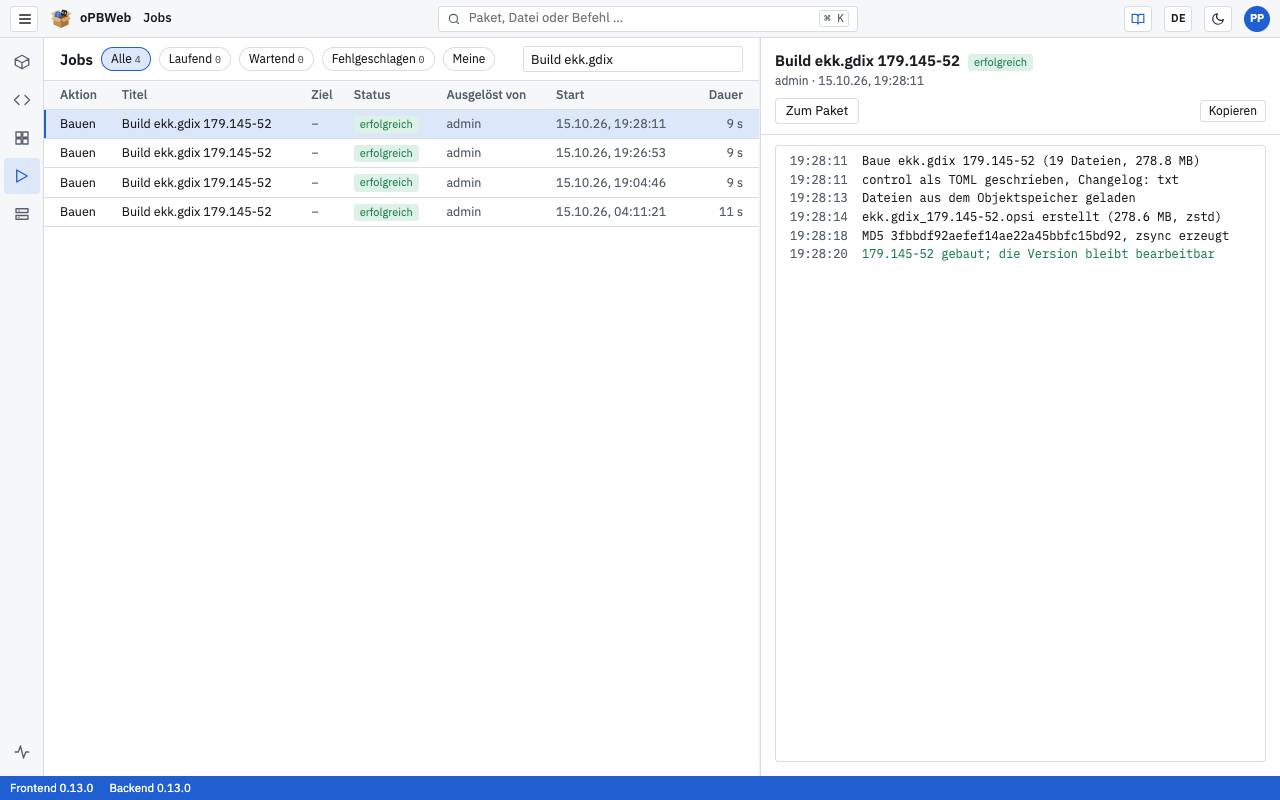Click the Jobs title in the top bar
Screen dimensions: 1280x800
click(x=157, y=18)
